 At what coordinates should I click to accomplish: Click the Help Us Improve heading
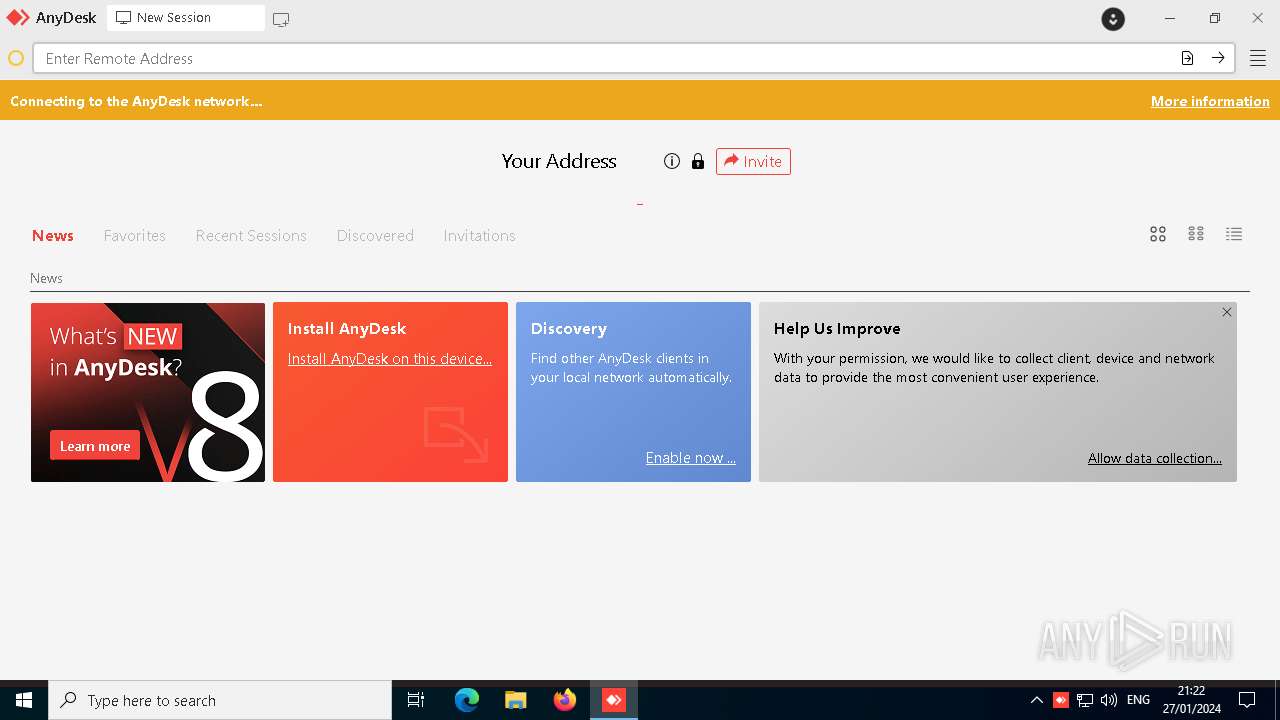coord(837,329)
